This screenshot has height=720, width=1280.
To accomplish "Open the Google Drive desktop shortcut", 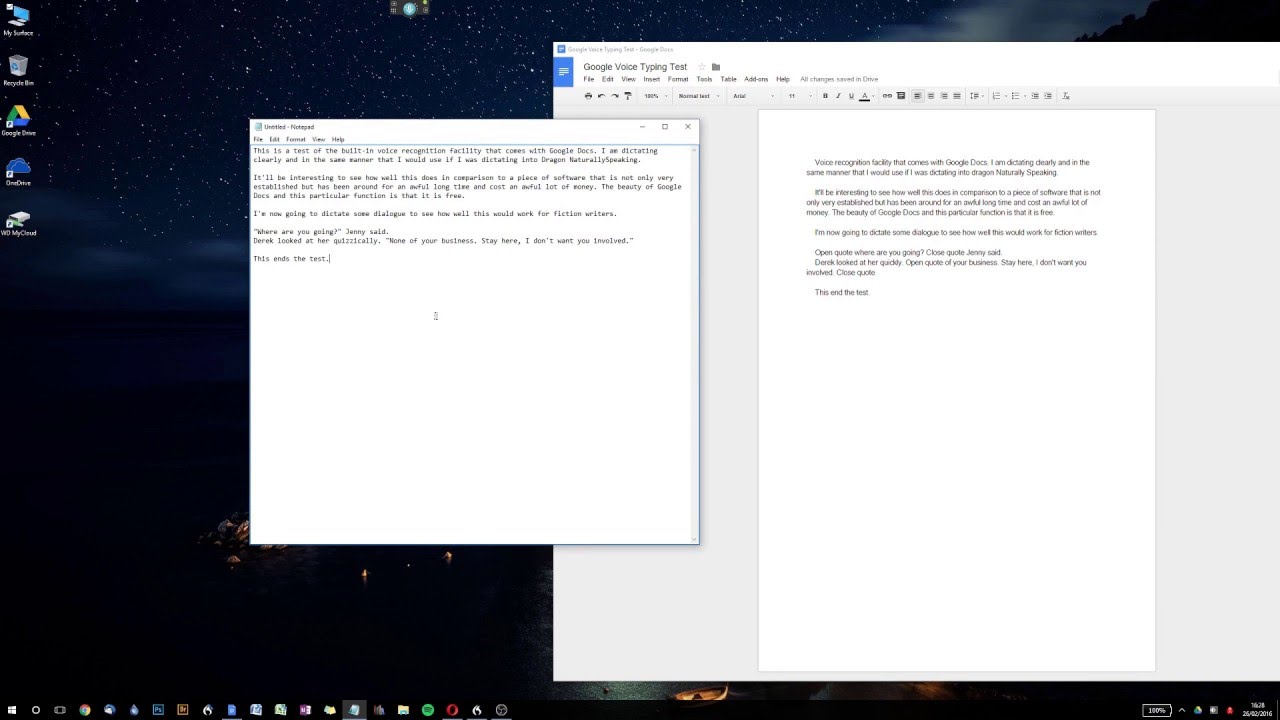I will tap(18, 121).
